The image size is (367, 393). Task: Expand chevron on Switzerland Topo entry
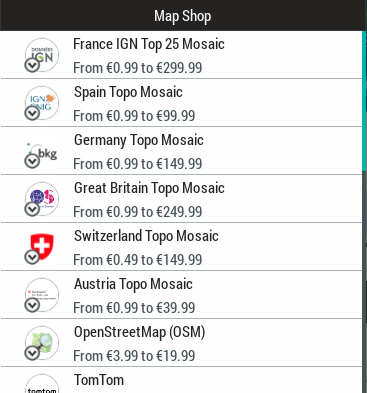pyautogui.click(x=32, y=257)
